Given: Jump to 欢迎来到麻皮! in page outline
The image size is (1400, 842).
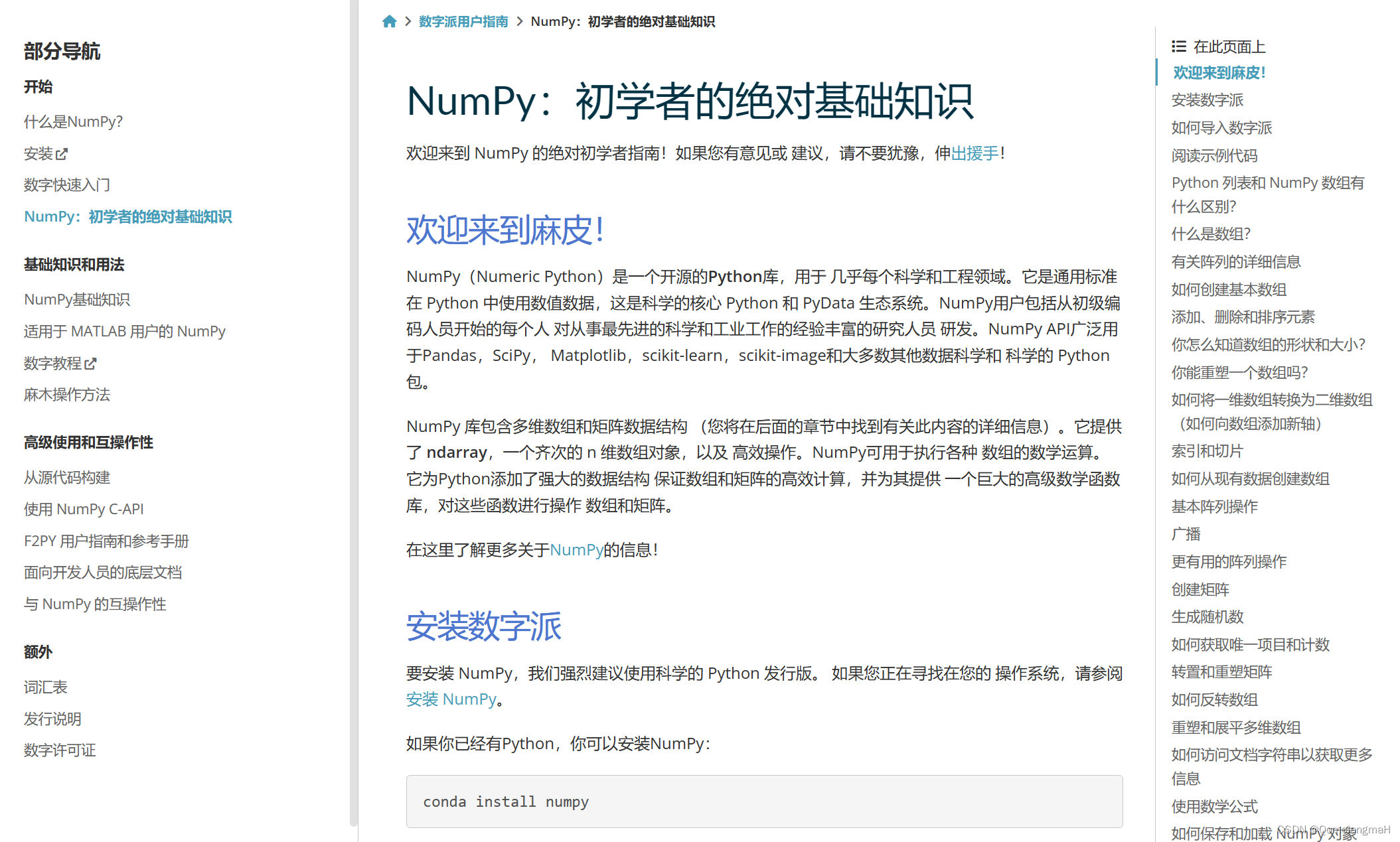Looking at the screenshot, I should coord(1219,72).
